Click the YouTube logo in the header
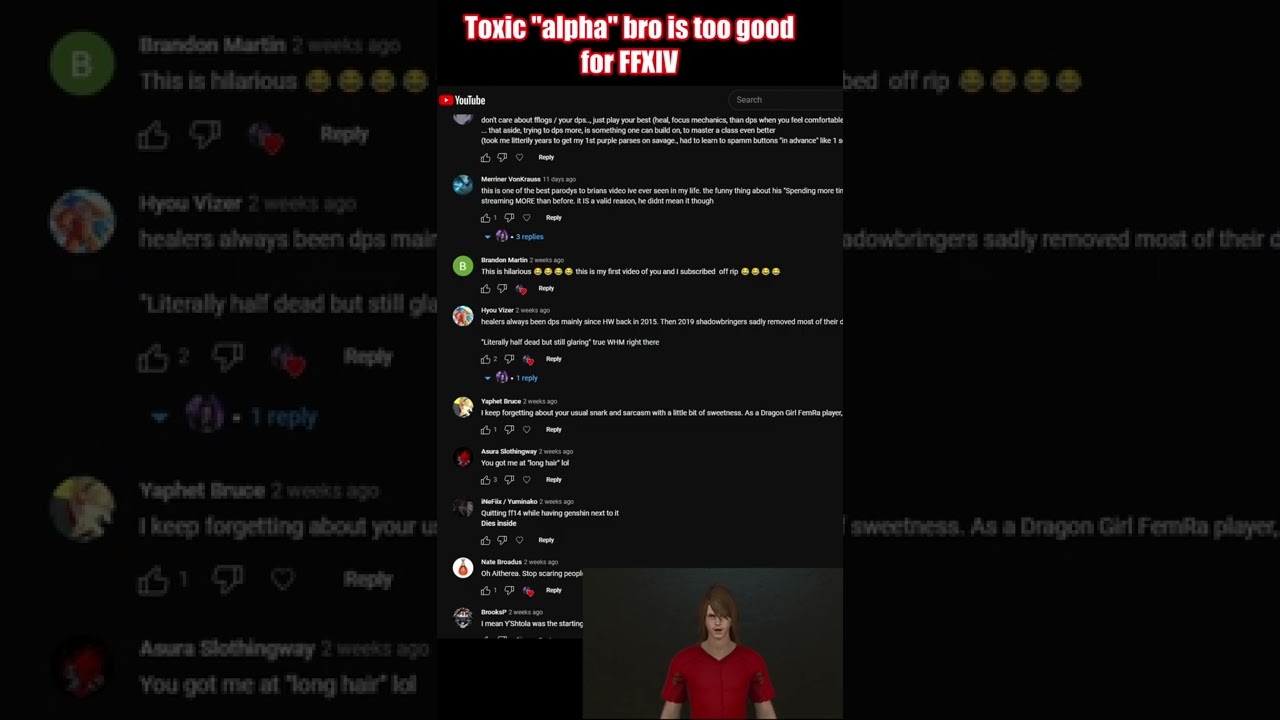The image size is (1280, 720). (462, 100)
